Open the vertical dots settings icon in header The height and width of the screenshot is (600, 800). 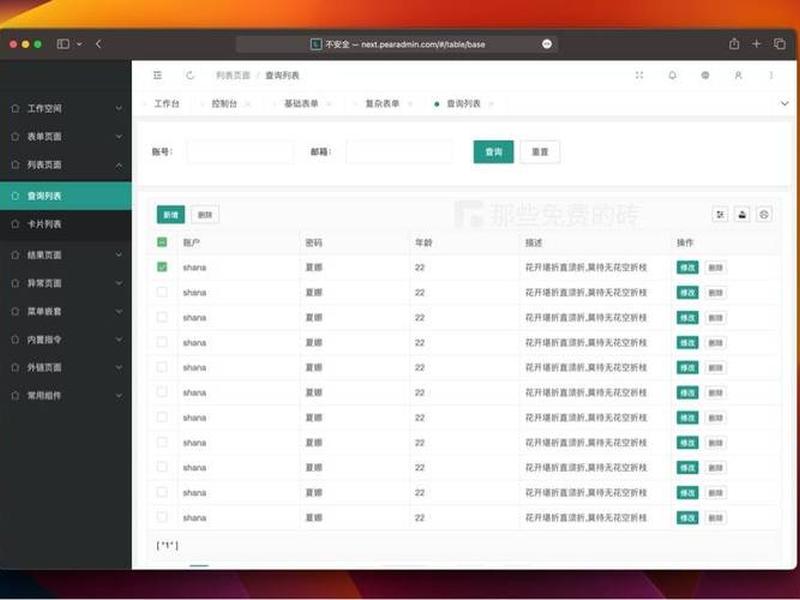point(771,76)
